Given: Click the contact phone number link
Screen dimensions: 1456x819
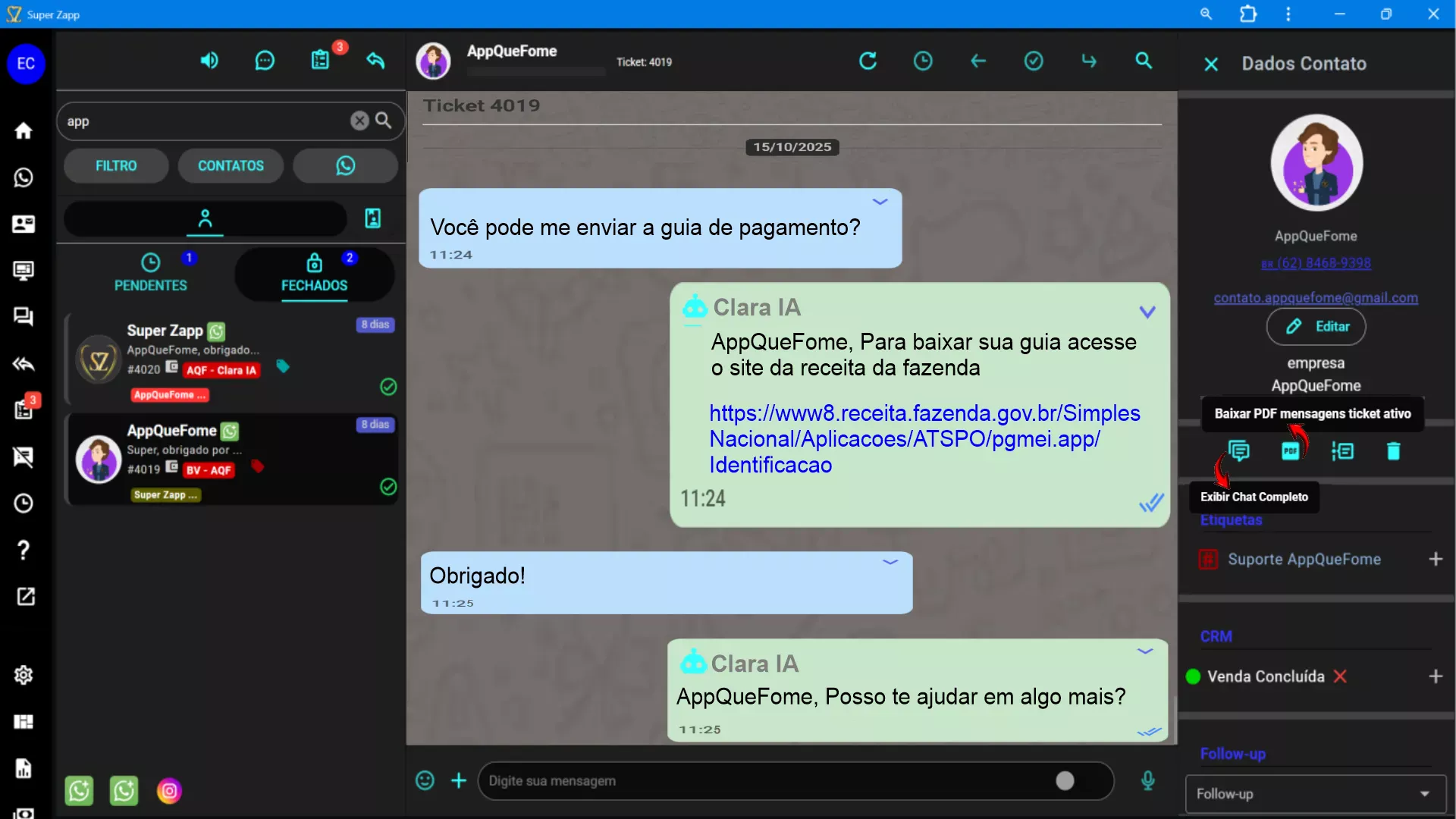Looking at the screenshot, I should 1316,263.
